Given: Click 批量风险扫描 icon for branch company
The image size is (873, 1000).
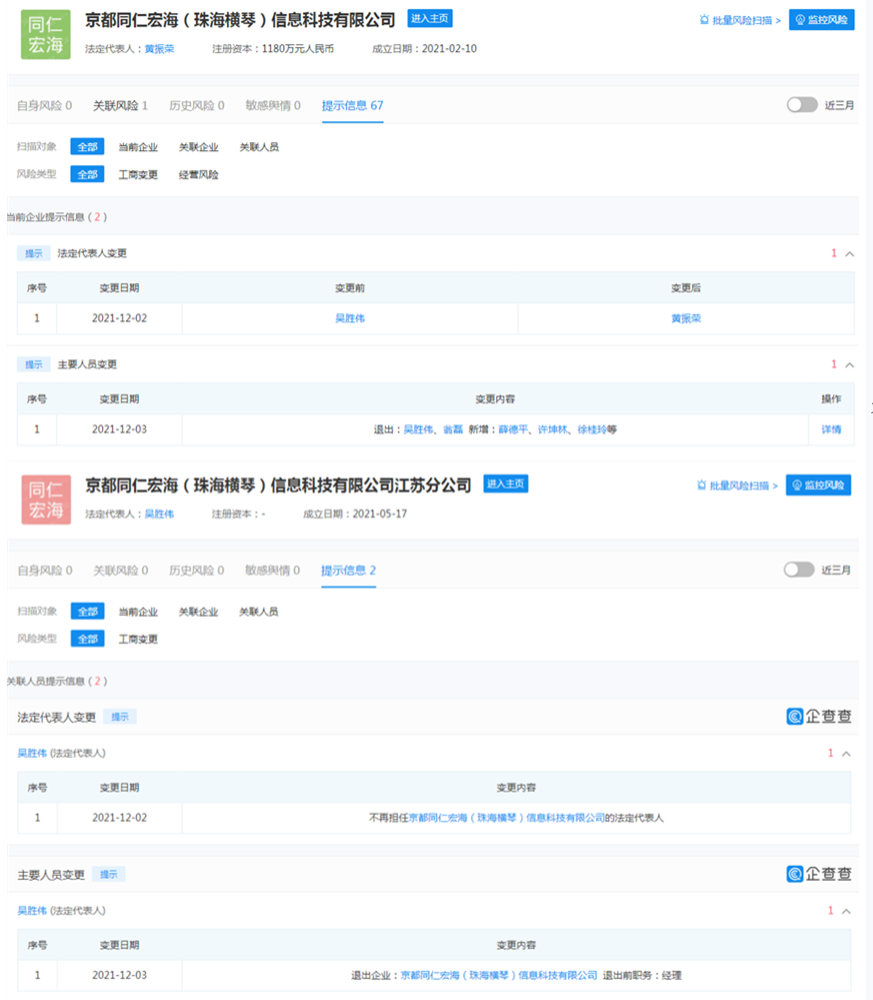Looking at the screenshot, I should (x=736, y=485).
